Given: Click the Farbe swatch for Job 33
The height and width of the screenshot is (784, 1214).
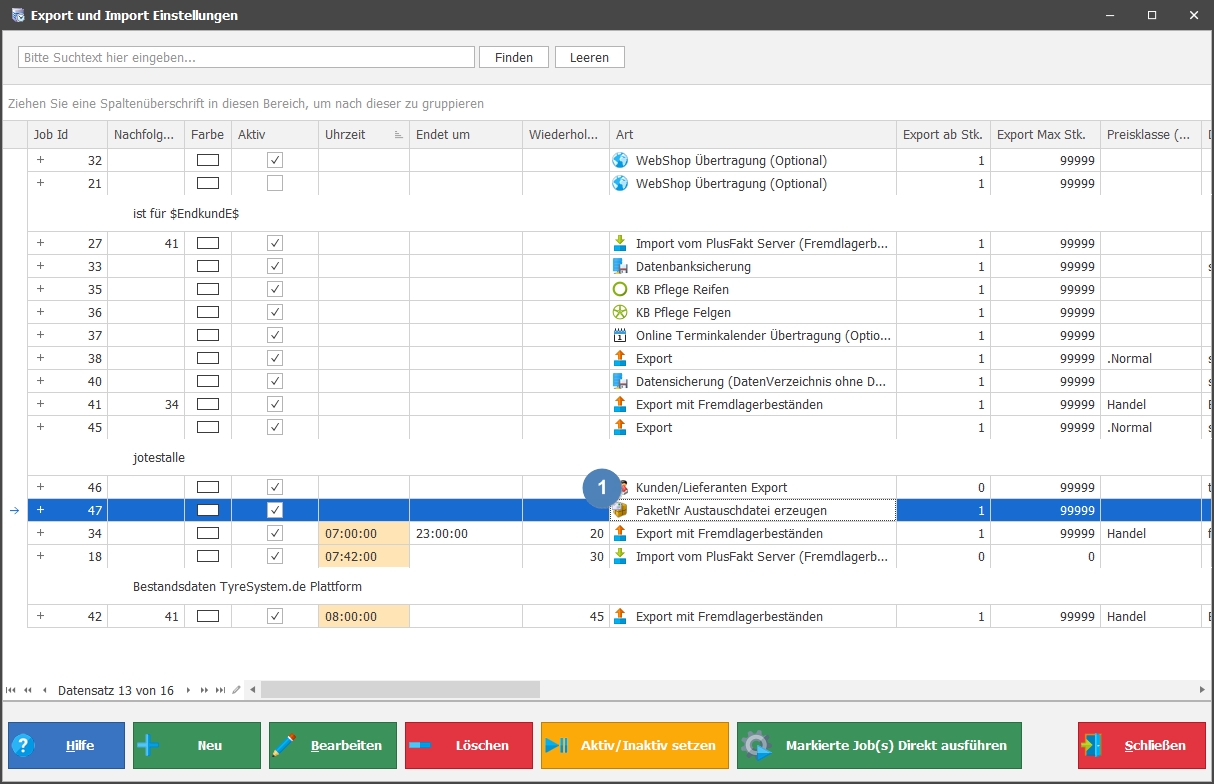Looking at the screenshot, I should click(x=208, y=266).
